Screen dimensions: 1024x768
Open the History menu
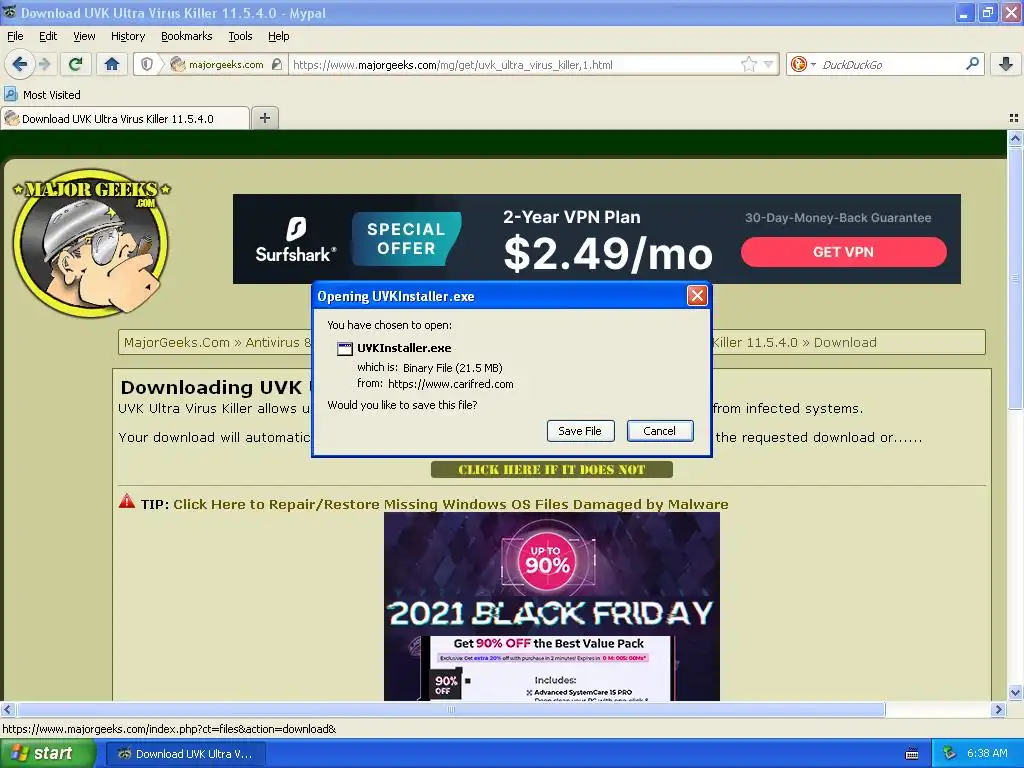[x=128, y=36]
